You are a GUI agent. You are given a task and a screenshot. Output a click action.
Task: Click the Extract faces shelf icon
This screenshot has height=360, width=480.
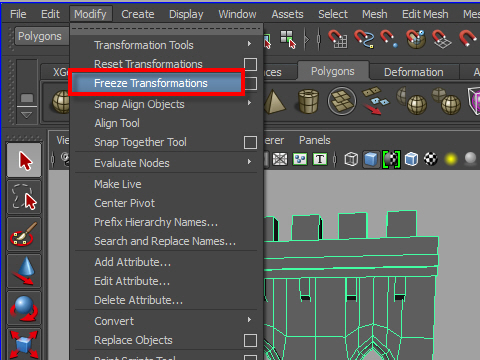point(375,101)
